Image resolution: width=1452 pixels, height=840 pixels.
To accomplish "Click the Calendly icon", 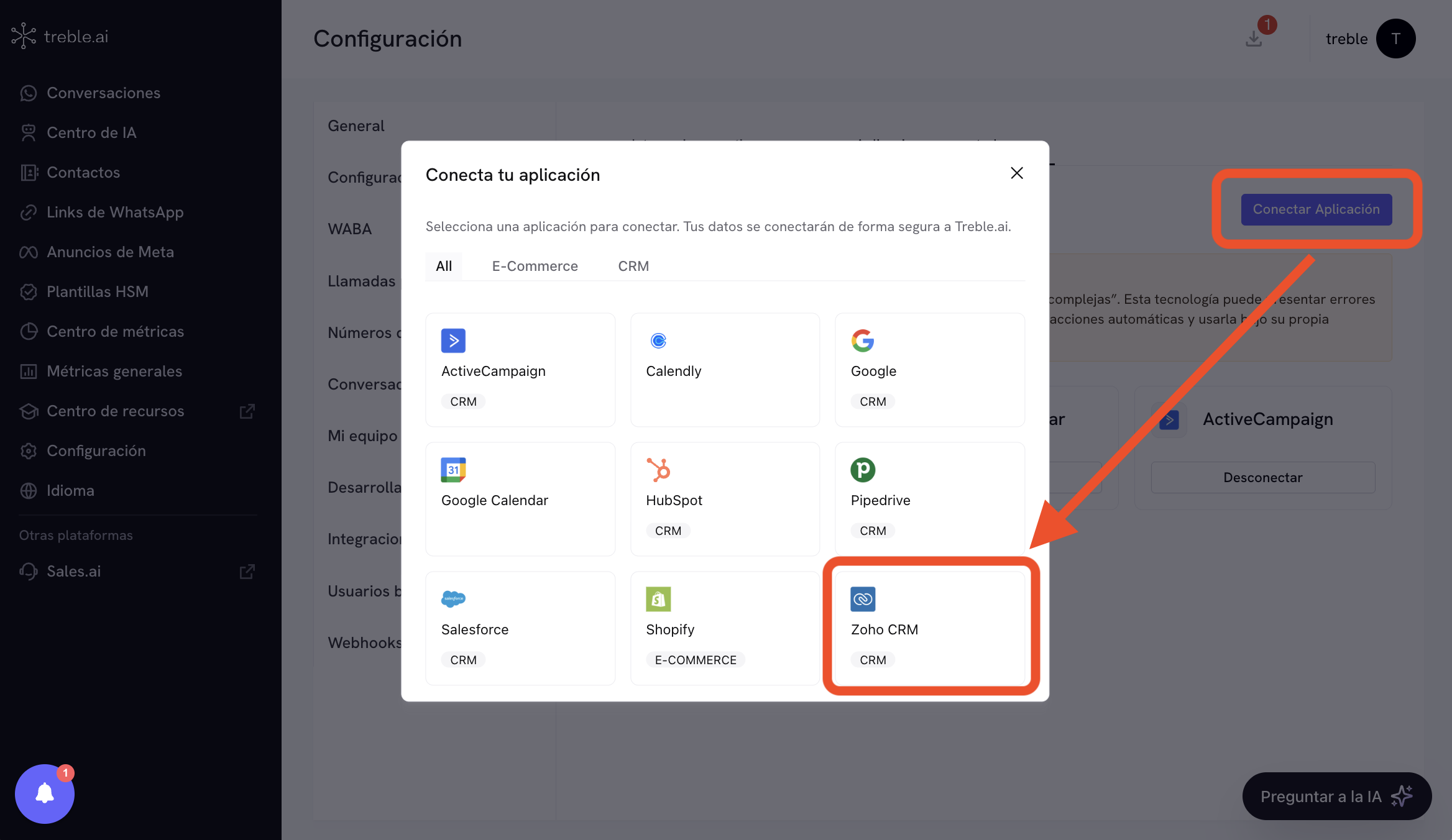I will point(658,340).
